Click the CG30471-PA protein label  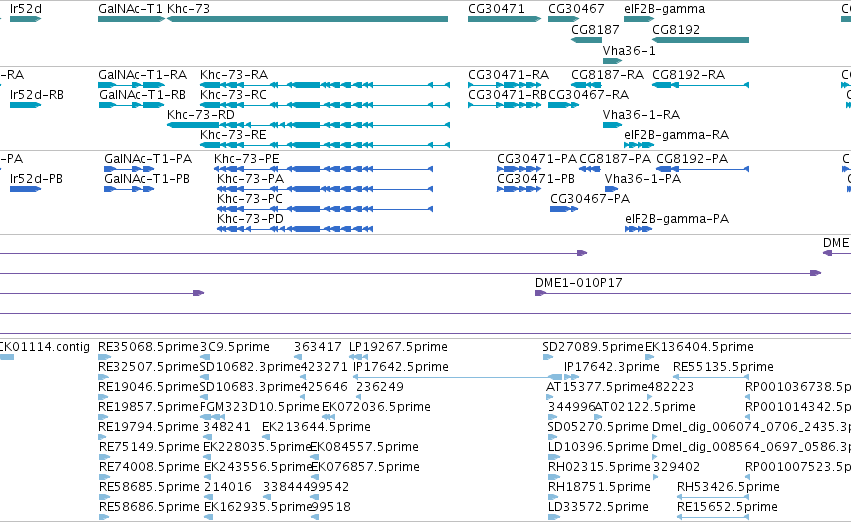[537, 159]
